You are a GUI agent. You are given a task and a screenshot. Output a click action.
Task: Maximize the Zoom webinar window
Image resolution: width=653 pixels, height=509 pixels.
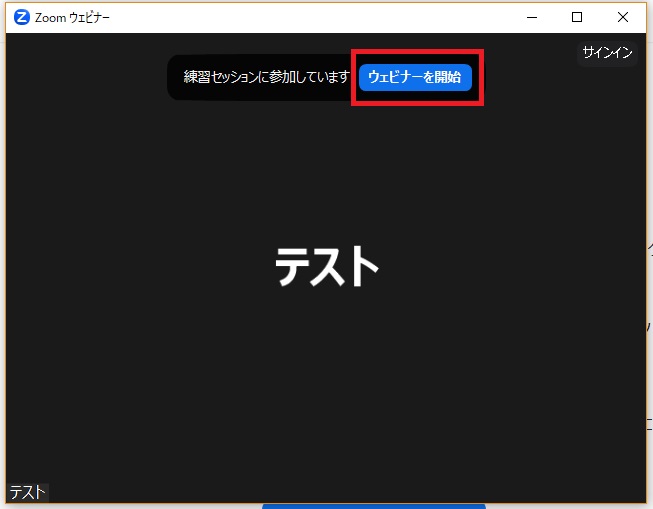(577, 17)
